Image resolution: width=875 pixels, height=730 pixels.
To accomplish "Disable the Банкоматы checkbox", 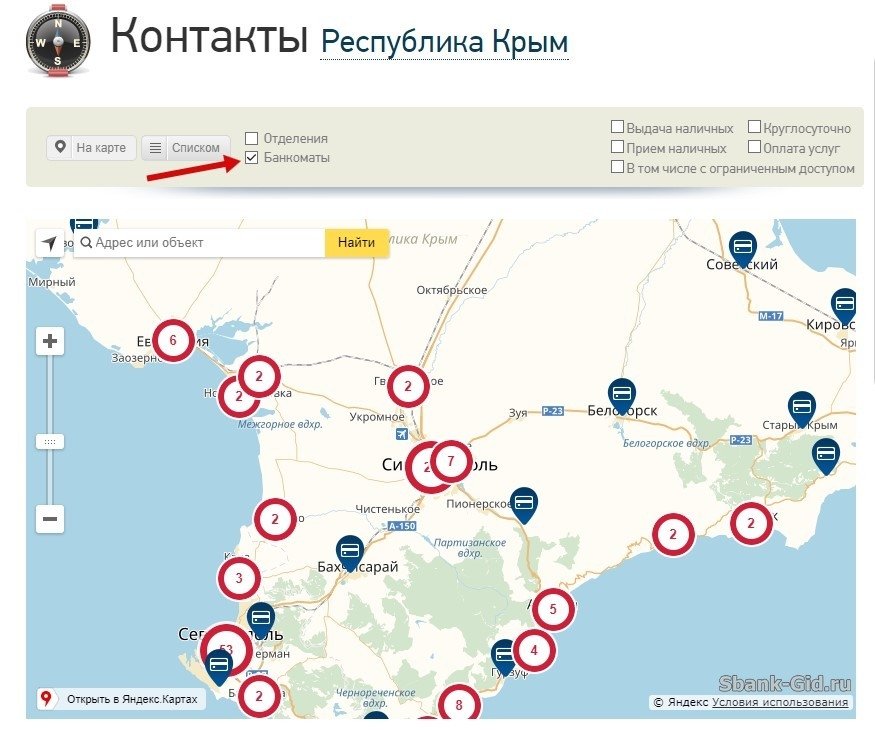I will (253, 156).
